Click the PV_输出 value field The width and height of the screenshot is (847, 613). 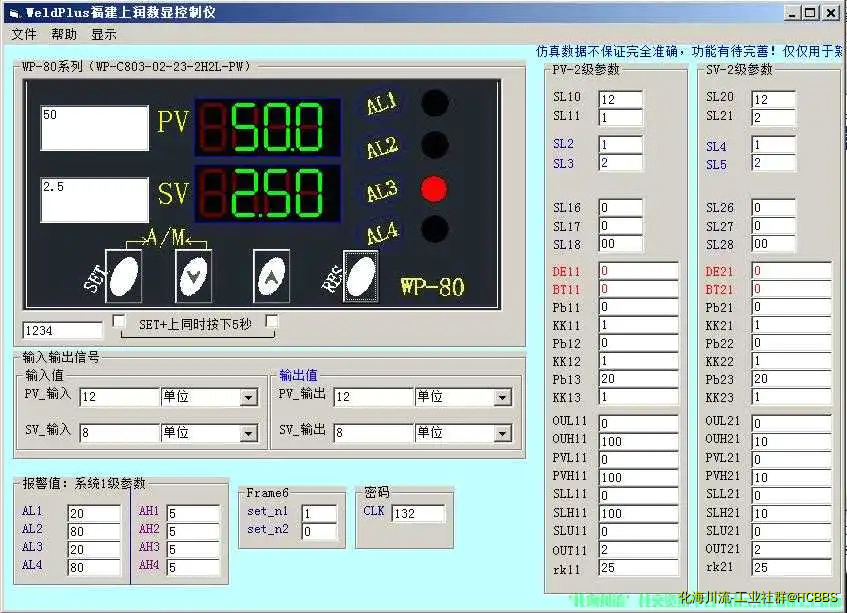click(x=373, y=397)
